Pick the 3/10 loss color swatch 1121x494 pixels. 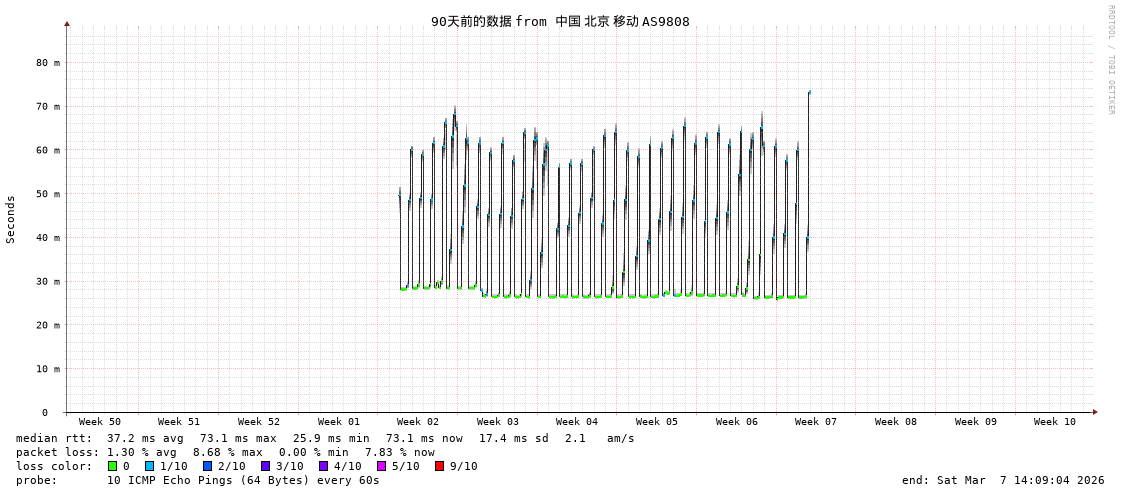point(265,466)
